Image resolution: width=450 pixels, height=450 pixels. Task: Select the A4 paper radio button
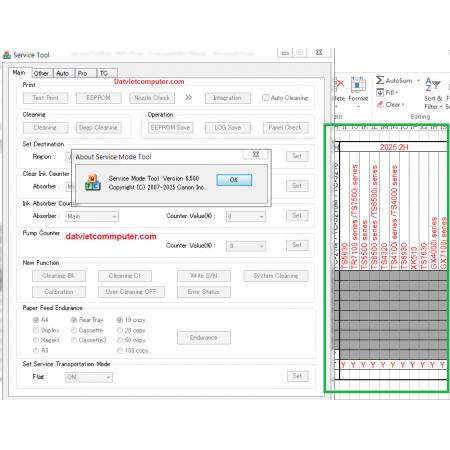(x=36, y=320)
